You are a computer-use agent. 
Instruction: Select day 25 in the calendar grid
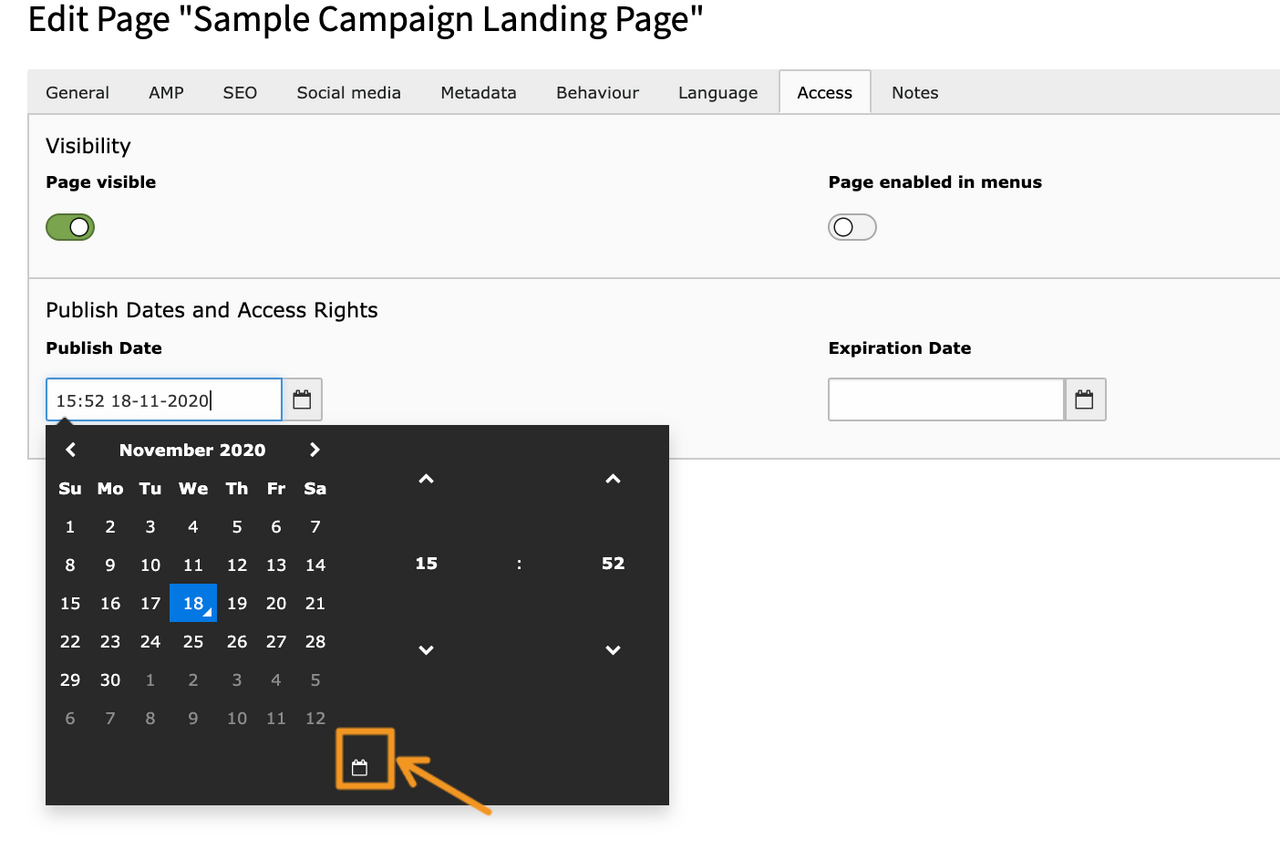[193, 641]
